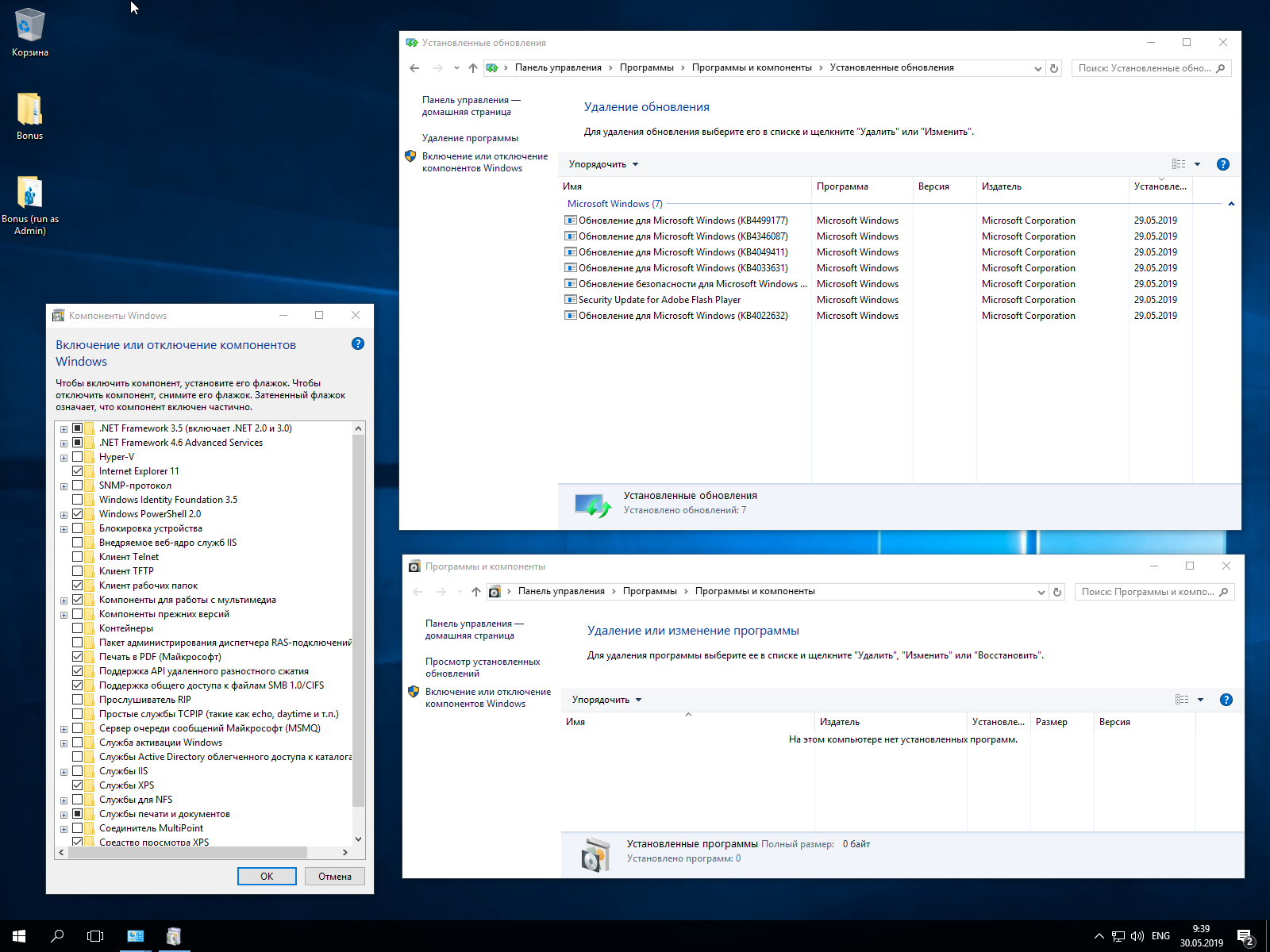Viewport: 1270px width, 952px height.
Task: Click vertical scrollbar down arrow in components list
Action: [x=359, y=839]
